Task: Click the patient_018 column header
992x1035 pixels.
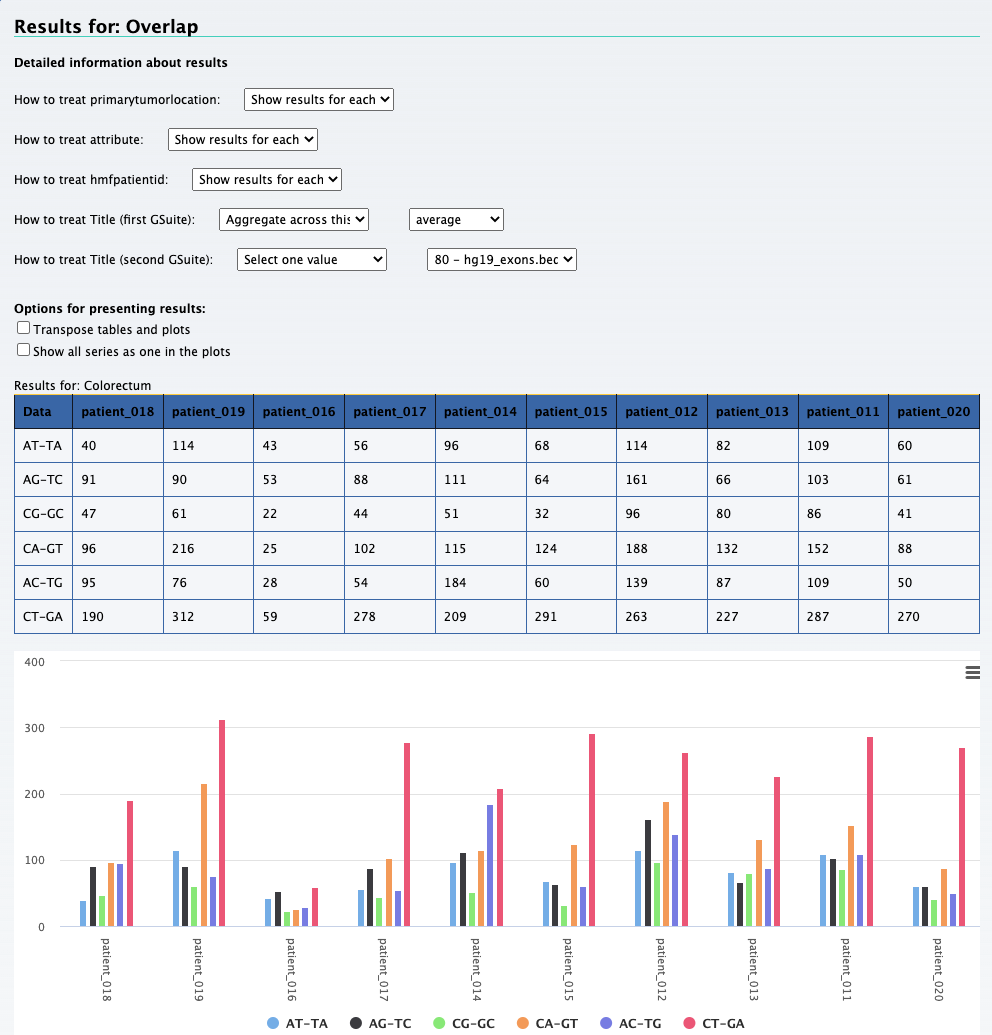Action: click(x=118, y=411)
